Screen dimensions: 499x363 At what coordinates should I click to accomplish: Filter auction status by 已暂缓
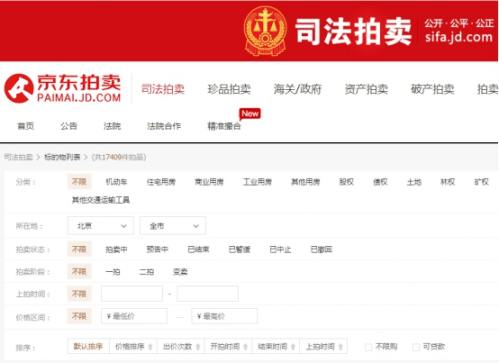[239, 249]
